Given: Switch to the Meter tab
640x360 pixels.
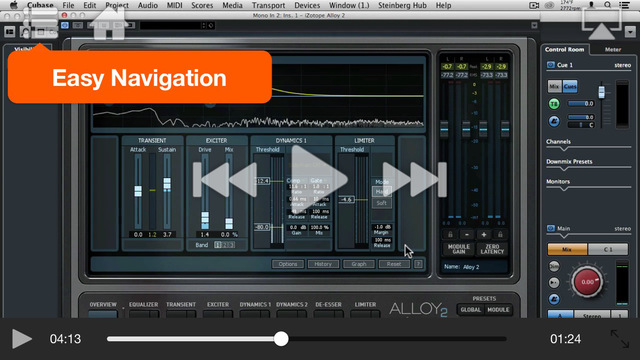Looking at the screenshot, I should point(613,49).
